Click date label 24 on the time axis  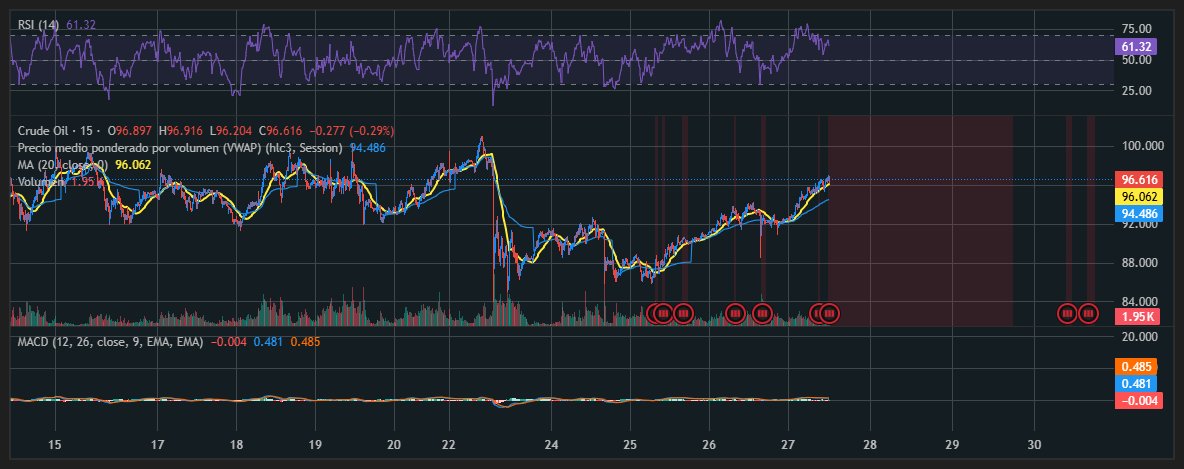(550, 444)
